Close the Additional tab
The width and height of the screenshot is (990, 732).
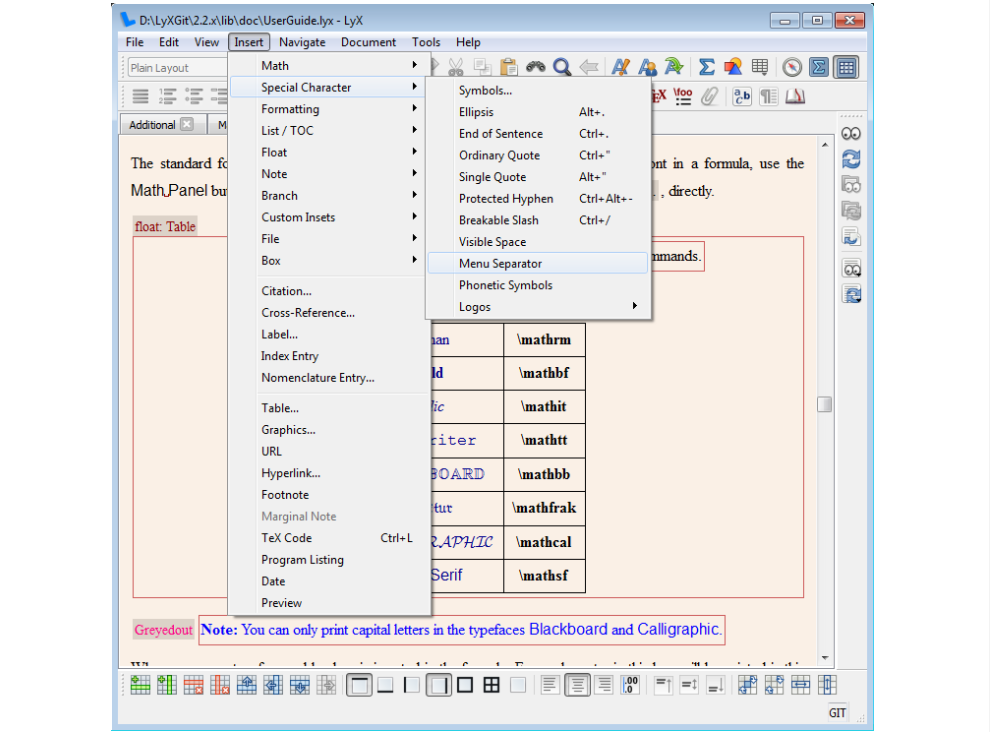point(187,125)
